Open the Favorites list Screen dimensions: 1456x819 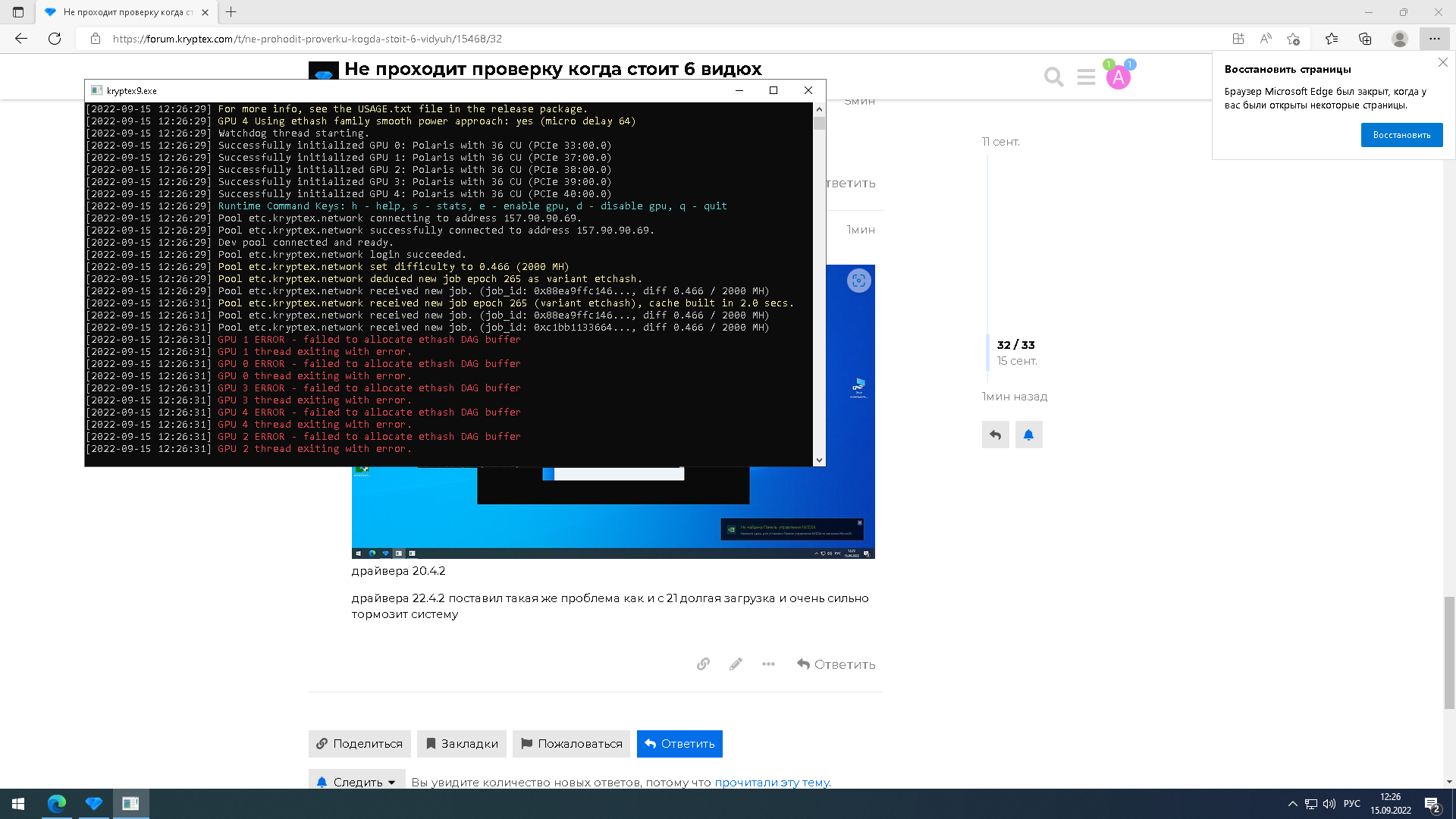pos(1332,39)
